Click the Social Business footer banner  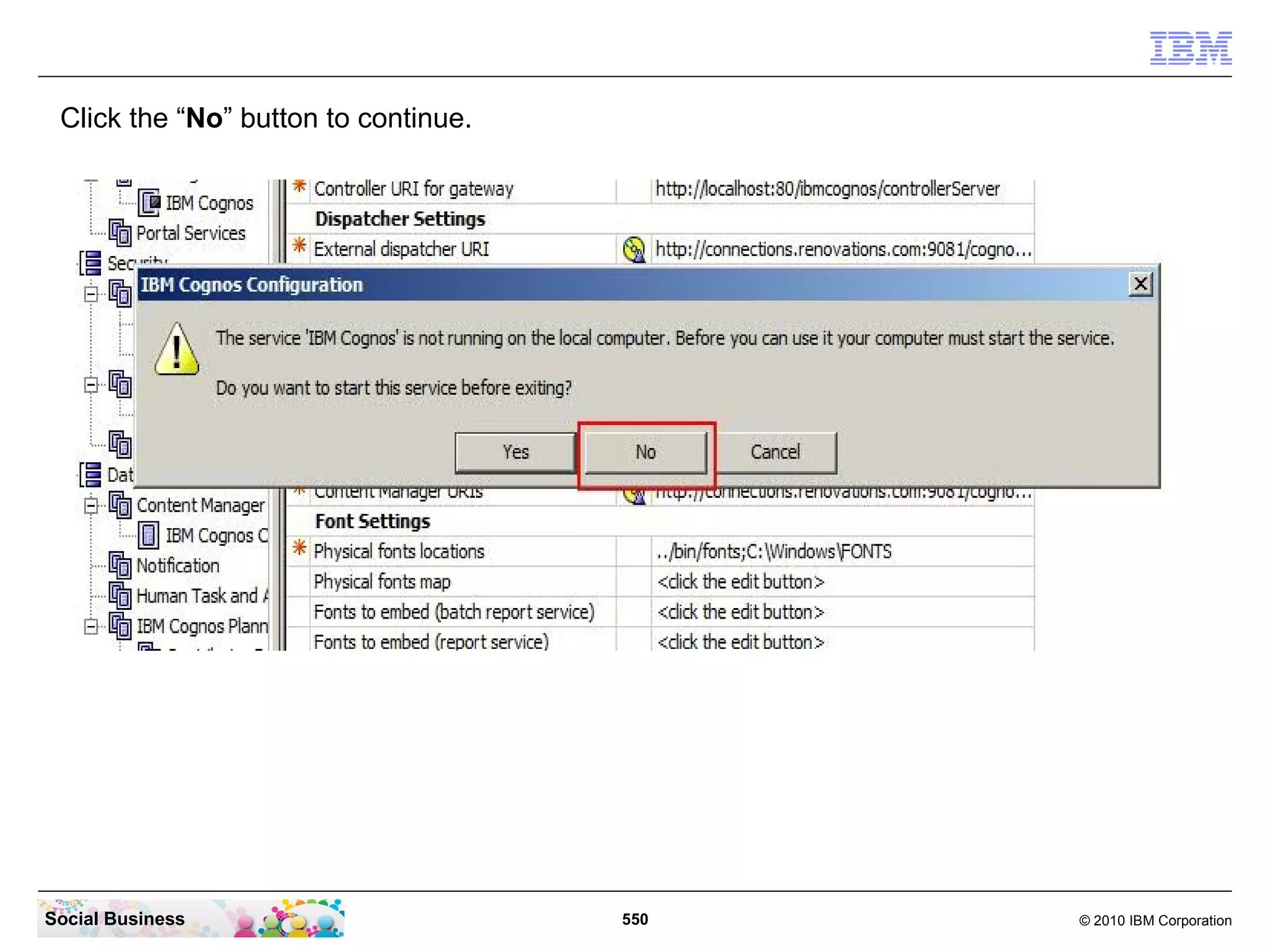191,919
